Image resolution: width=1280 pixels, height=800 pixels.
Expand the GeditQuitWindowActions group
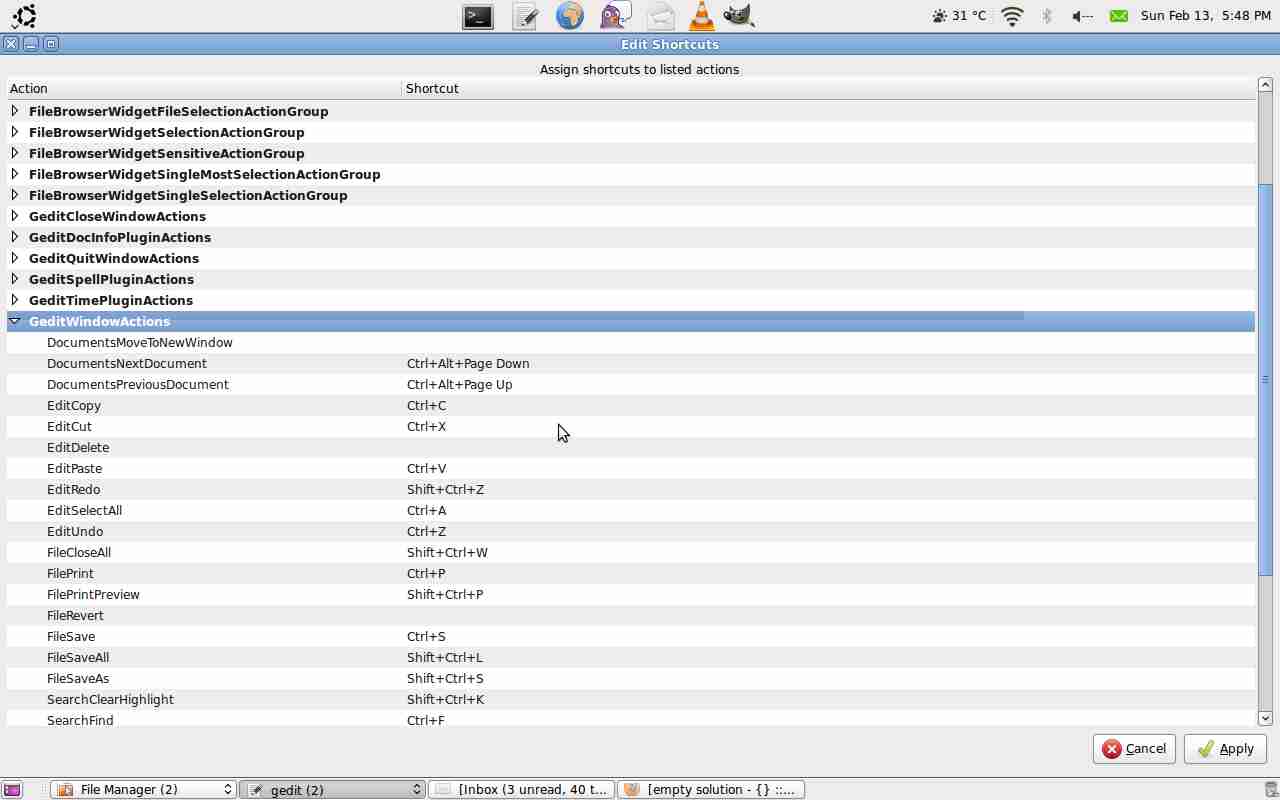click(15, 258)
